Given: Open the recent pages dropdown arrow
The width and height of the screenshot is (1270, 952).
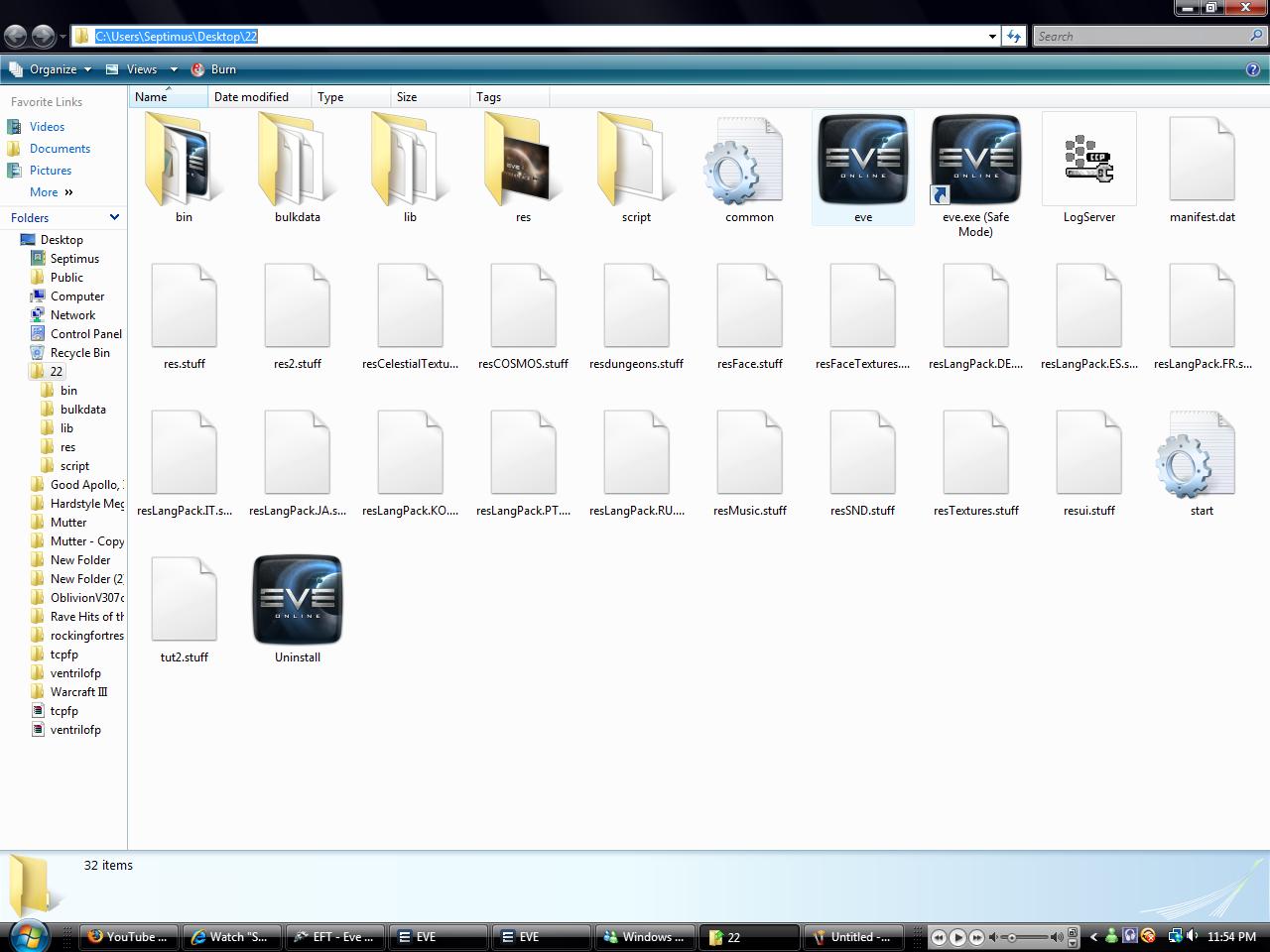Looking at the screenshot, I should pos(63,37).
